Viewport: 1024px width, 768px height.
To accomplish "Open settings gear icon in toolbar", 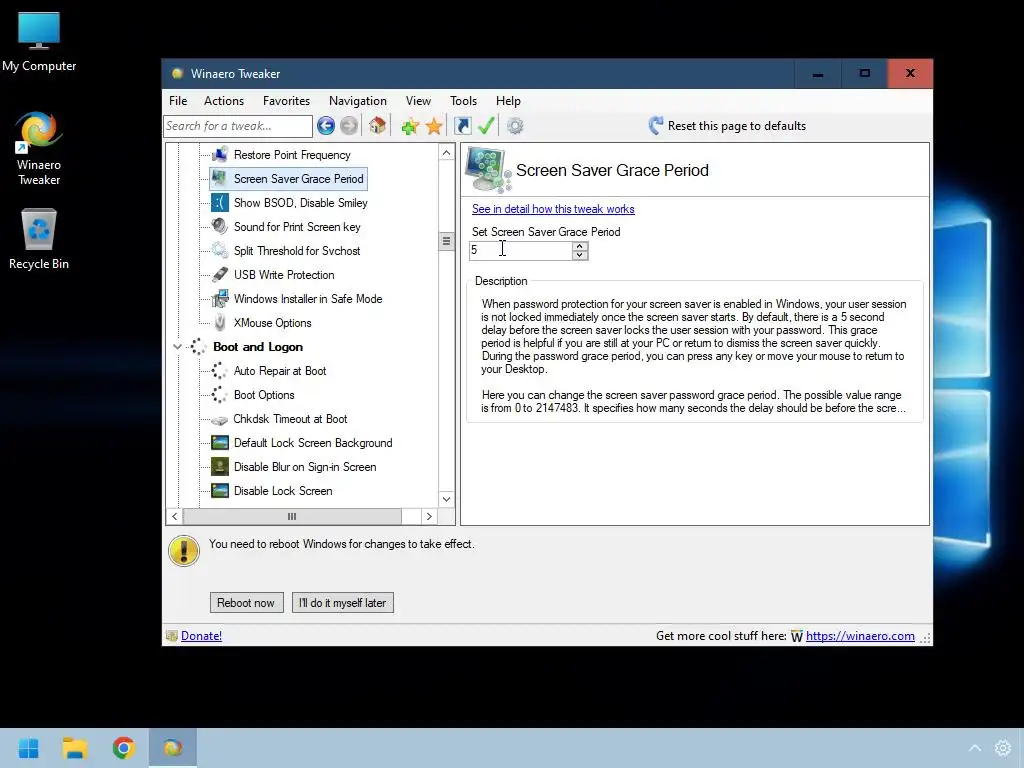I will 515,125.
